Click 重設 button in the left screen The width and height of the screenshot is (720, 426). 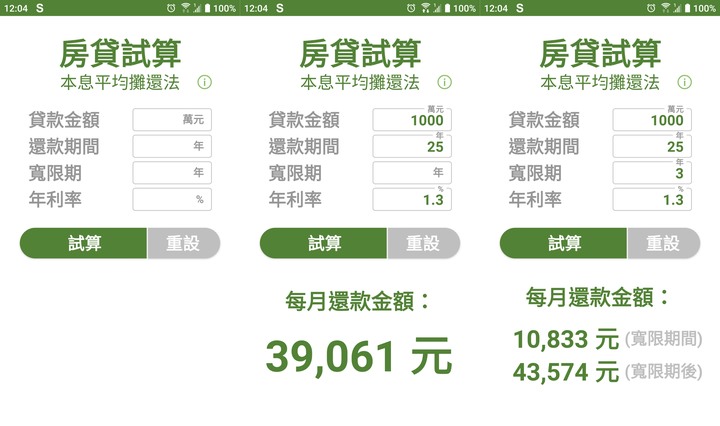coord(184,243)
